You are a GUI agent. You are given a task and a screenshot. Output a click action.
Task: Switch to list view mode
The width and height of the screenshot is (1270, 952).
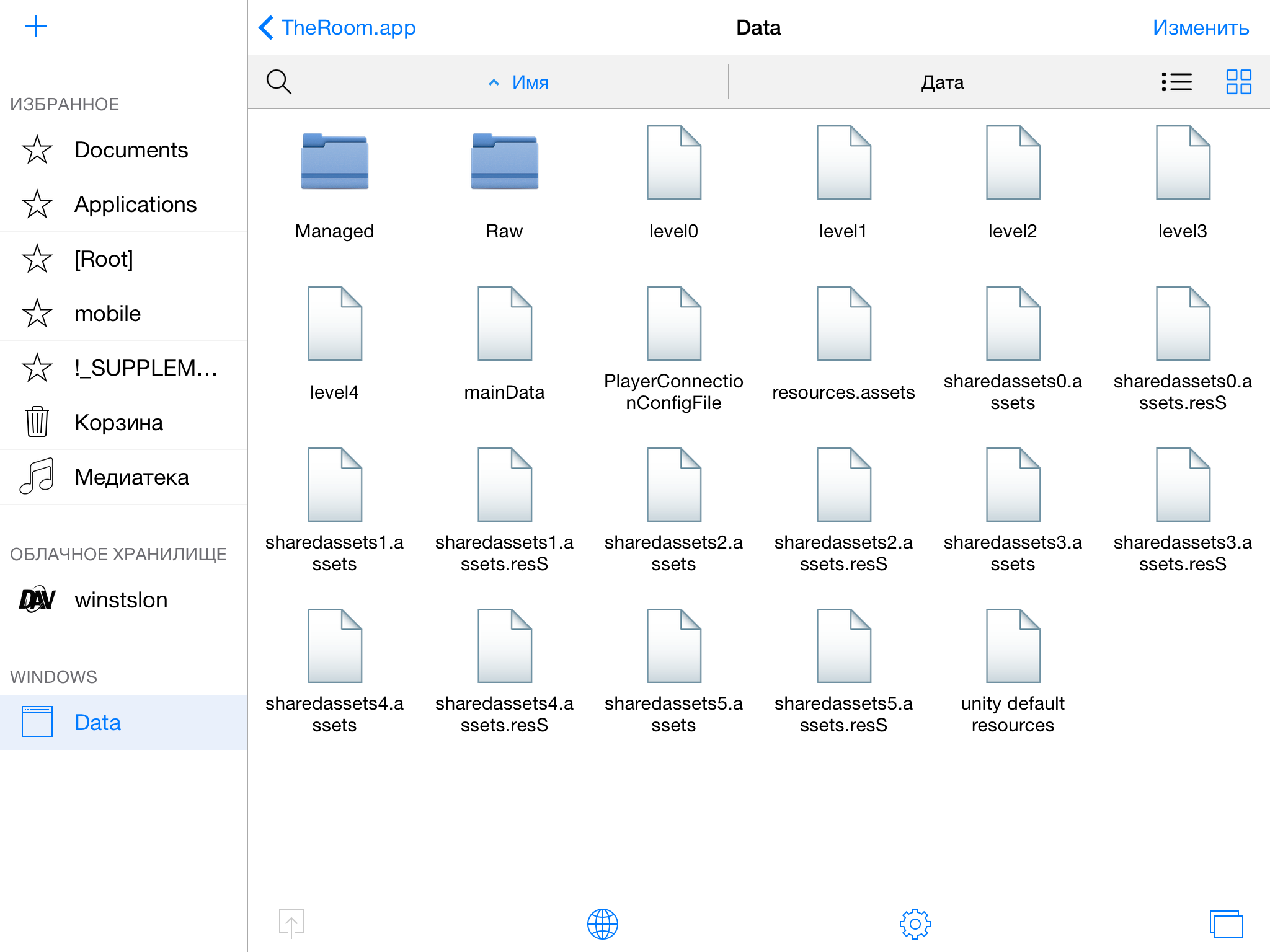pos(1176,82)
